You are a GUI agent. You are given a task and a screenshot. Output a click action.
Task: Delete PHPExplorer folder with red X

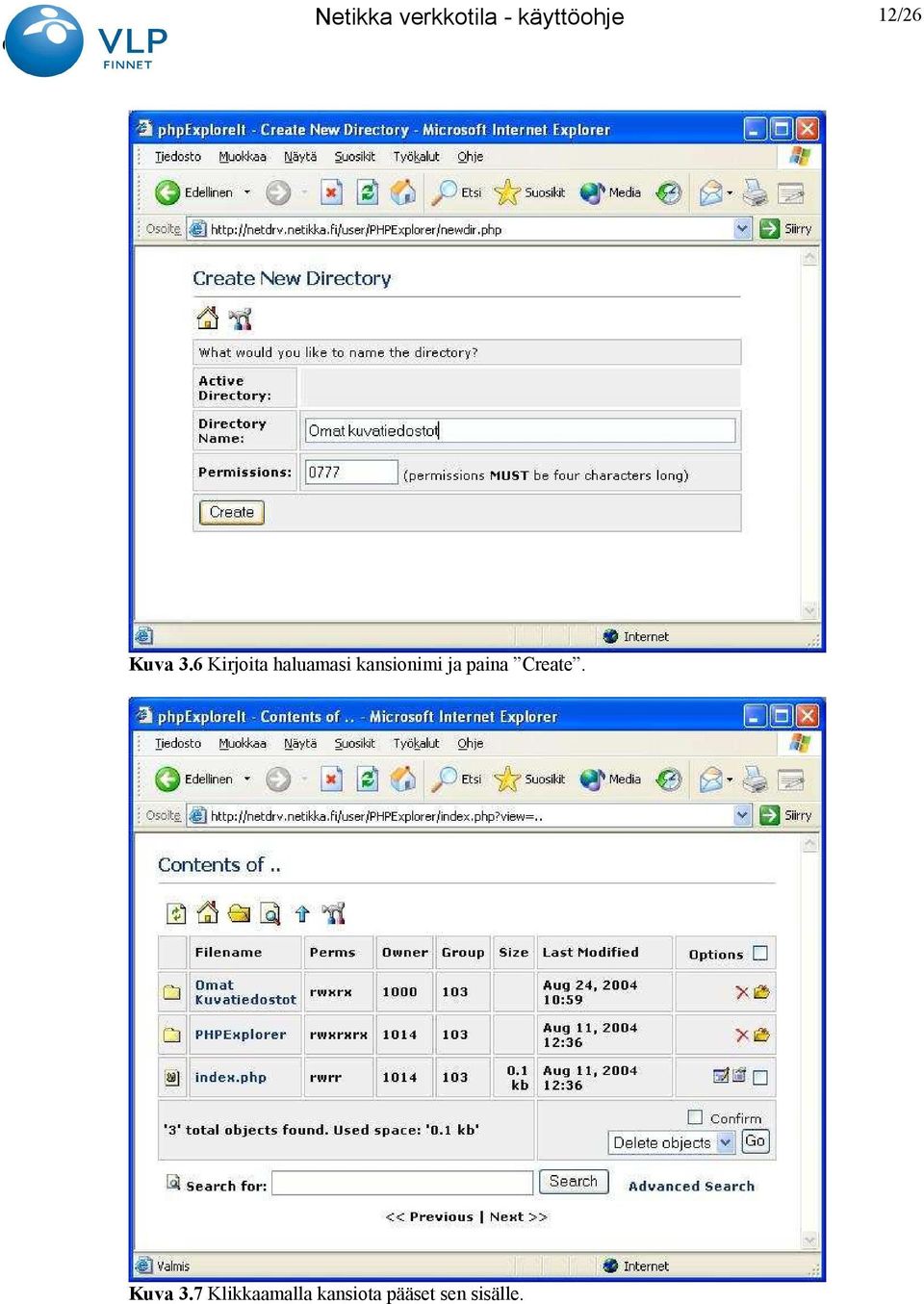pyautogui.click(x=741, y=1035)
